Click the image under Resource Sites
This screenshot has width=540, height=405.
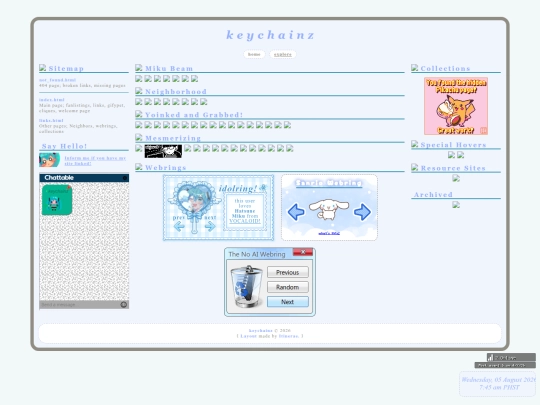coord(456,178)
